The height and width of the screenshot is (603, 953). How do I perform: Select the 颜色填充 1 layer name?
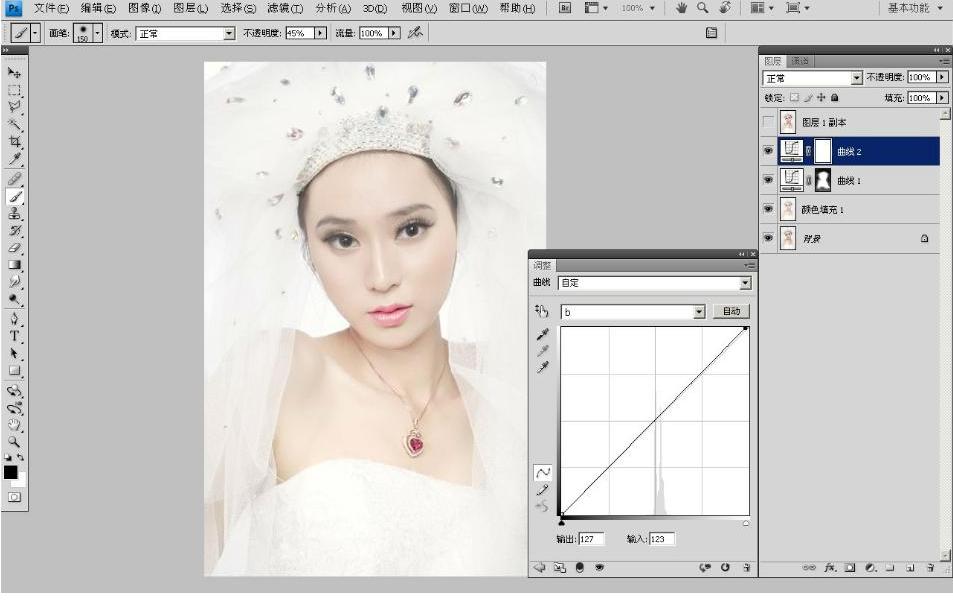coord(822,210)
